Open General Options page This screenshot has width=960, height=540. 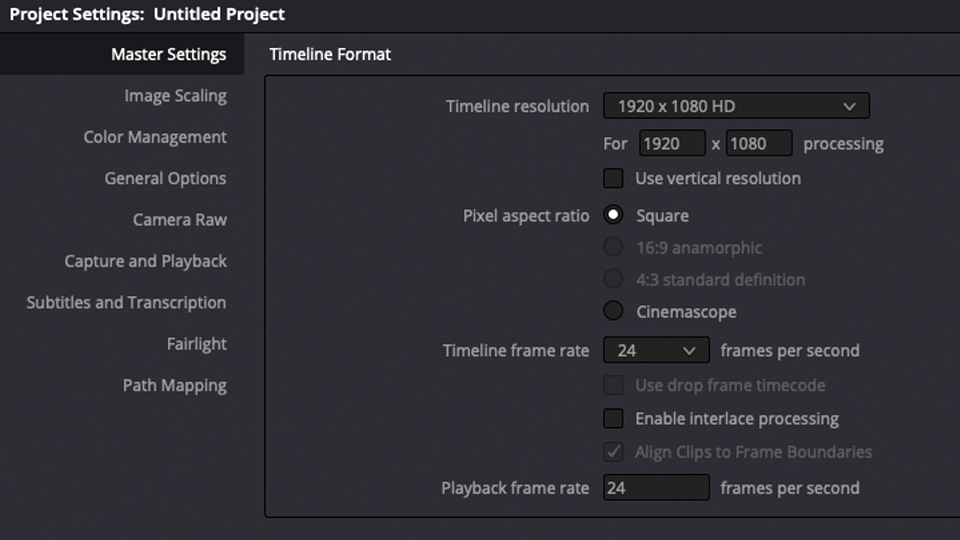pos(165,179)
